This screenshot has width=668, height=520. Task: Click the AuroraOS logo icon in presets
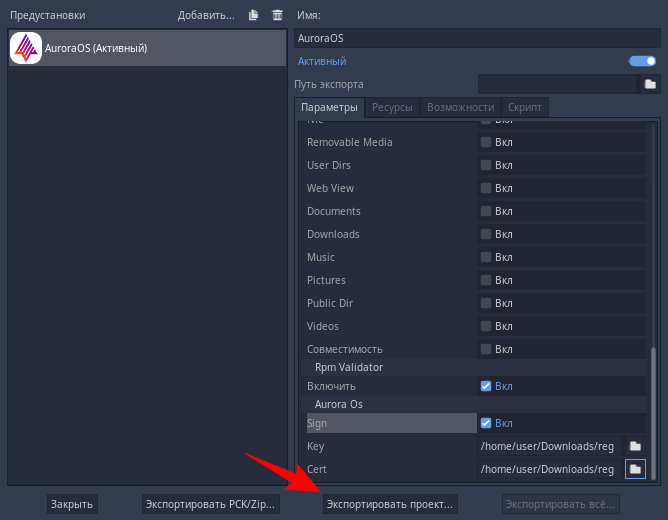[26, 48]
